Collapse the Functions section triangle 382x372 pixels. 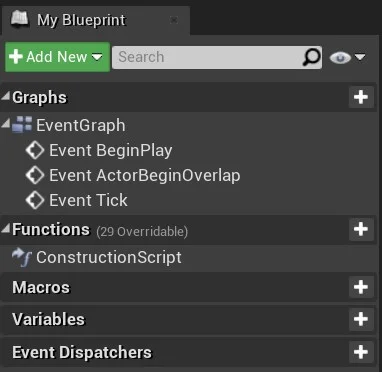pos(5,228)
